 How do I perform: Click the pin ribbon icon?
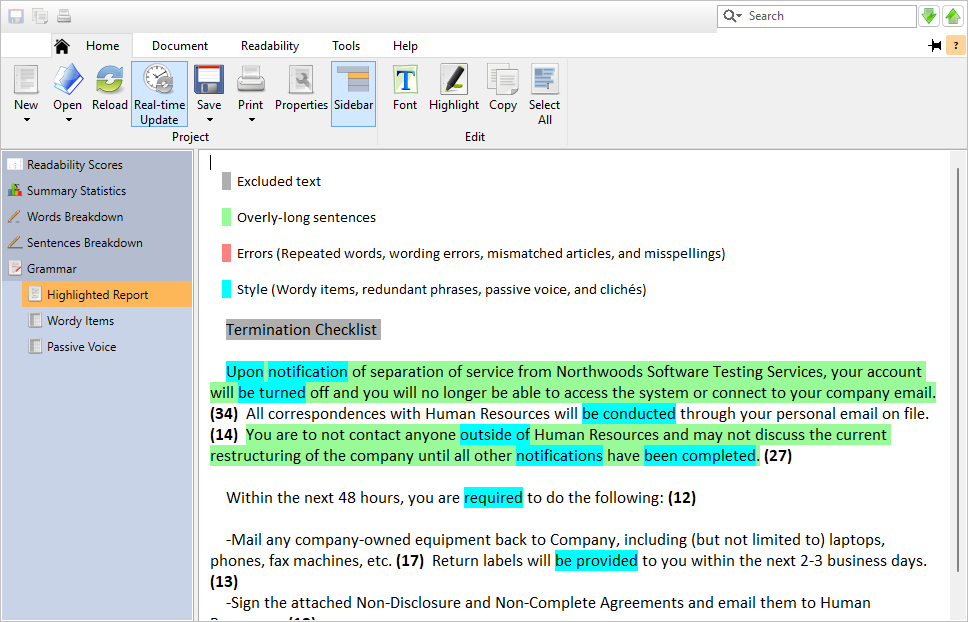coord(935,46)
